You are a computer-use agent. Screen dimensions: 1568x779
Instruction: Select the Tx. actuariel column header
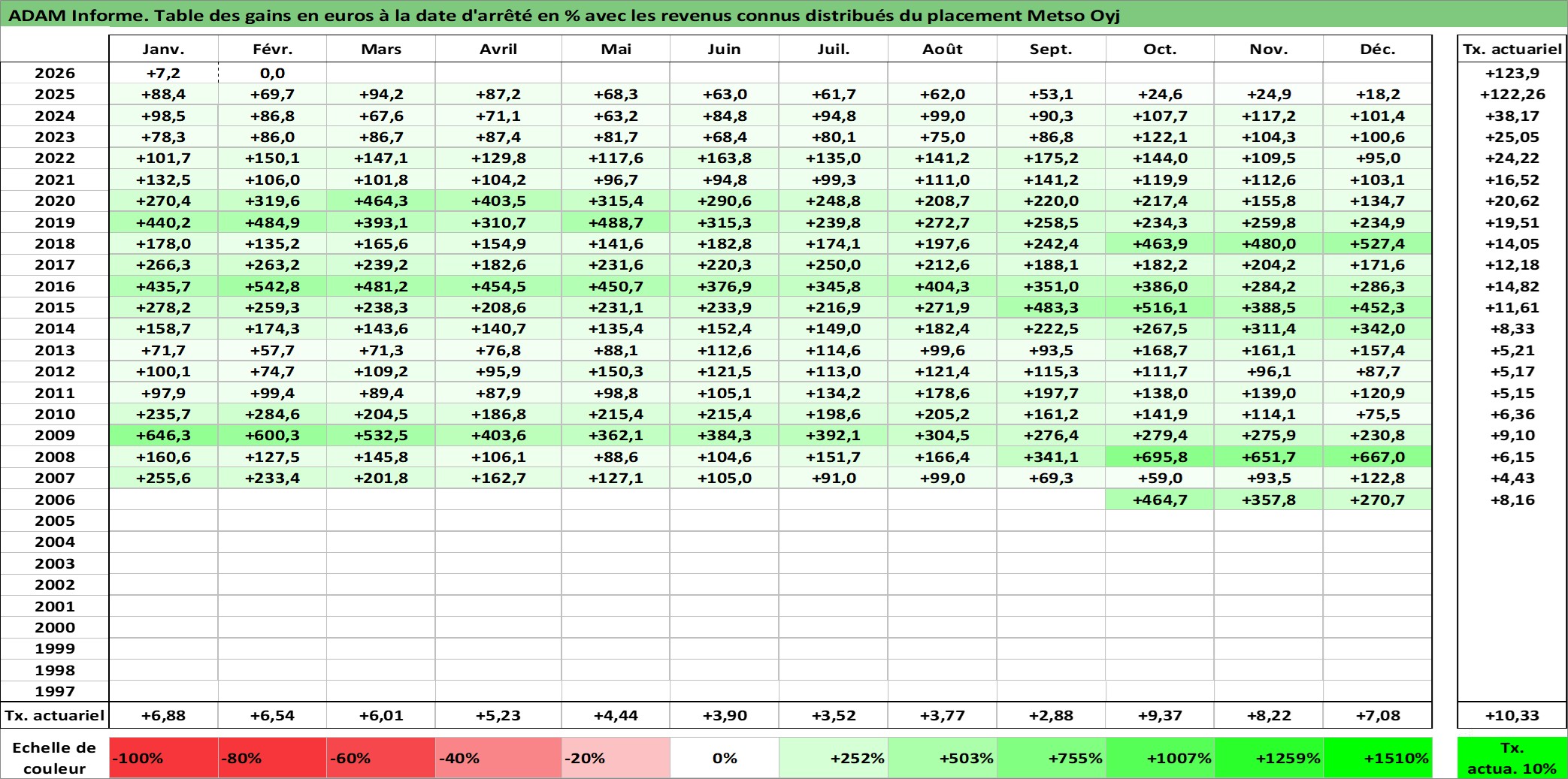click(1512, 49)
